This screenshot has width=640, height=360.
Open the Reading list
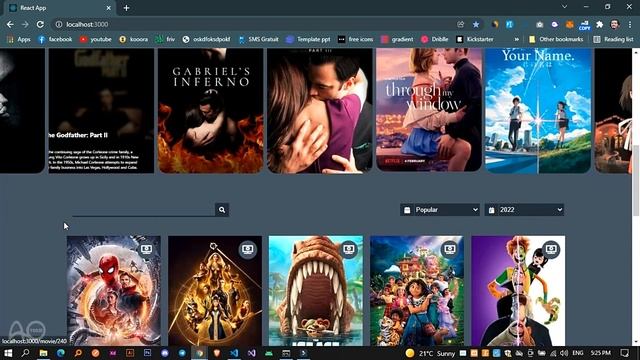click(613, 39)
